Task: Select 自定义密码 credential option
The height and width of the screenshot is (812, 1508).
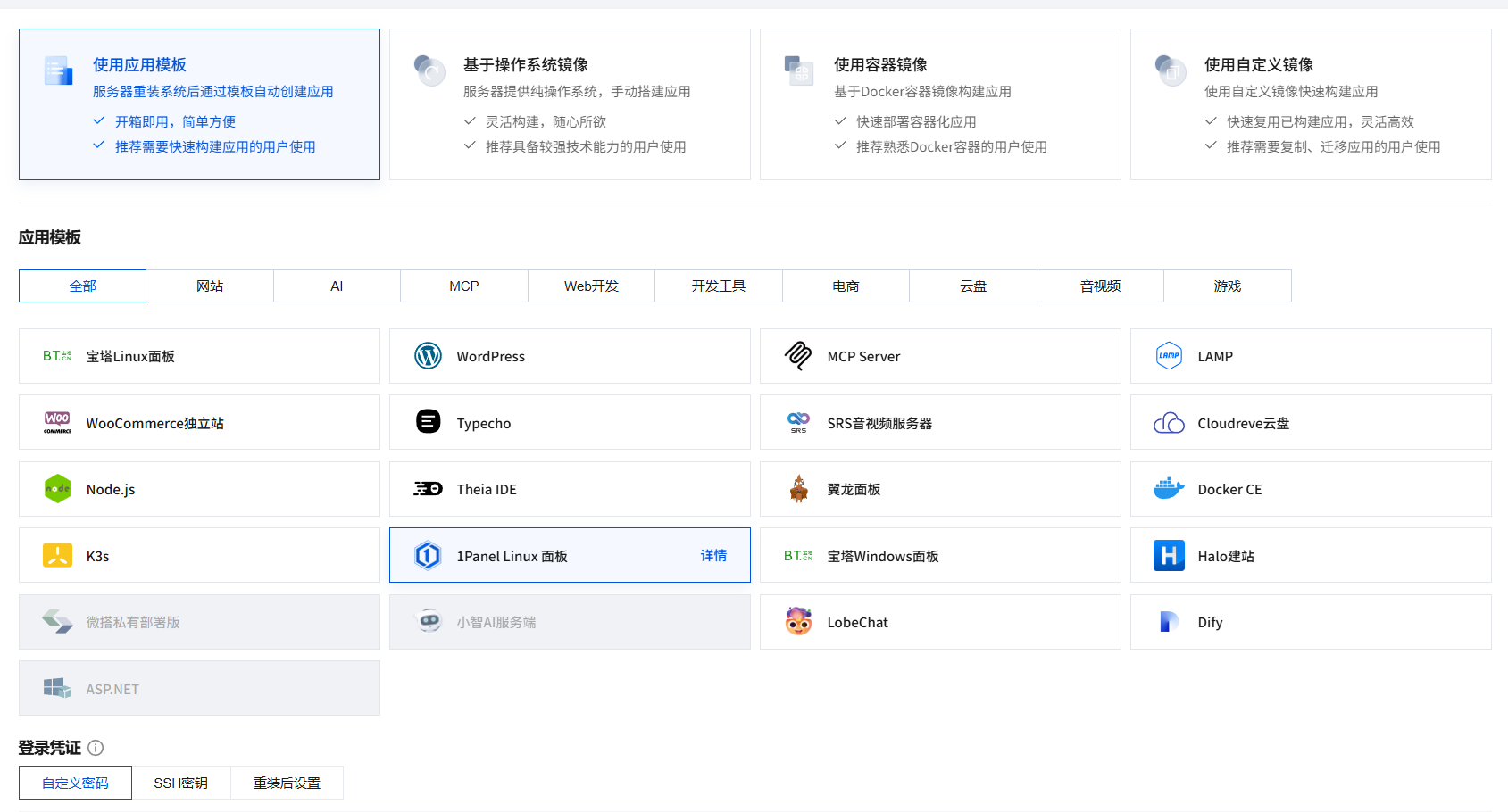Action: tap(75, 783)
